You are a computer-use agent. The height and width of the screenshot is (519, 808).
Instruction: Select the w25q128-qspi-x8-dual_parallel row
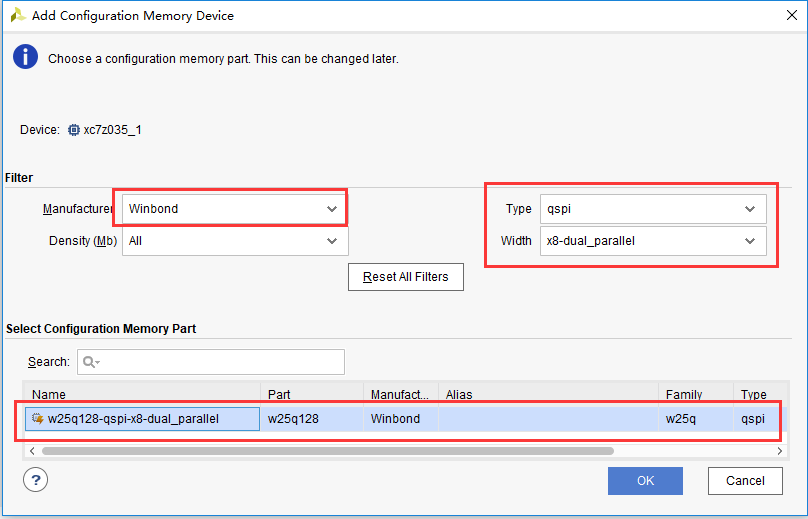pos(406,419)
